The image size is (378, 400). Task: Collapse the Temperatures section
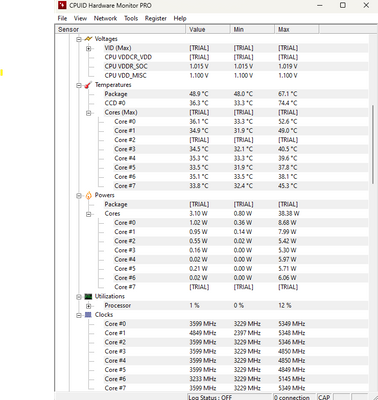[79, 85]
